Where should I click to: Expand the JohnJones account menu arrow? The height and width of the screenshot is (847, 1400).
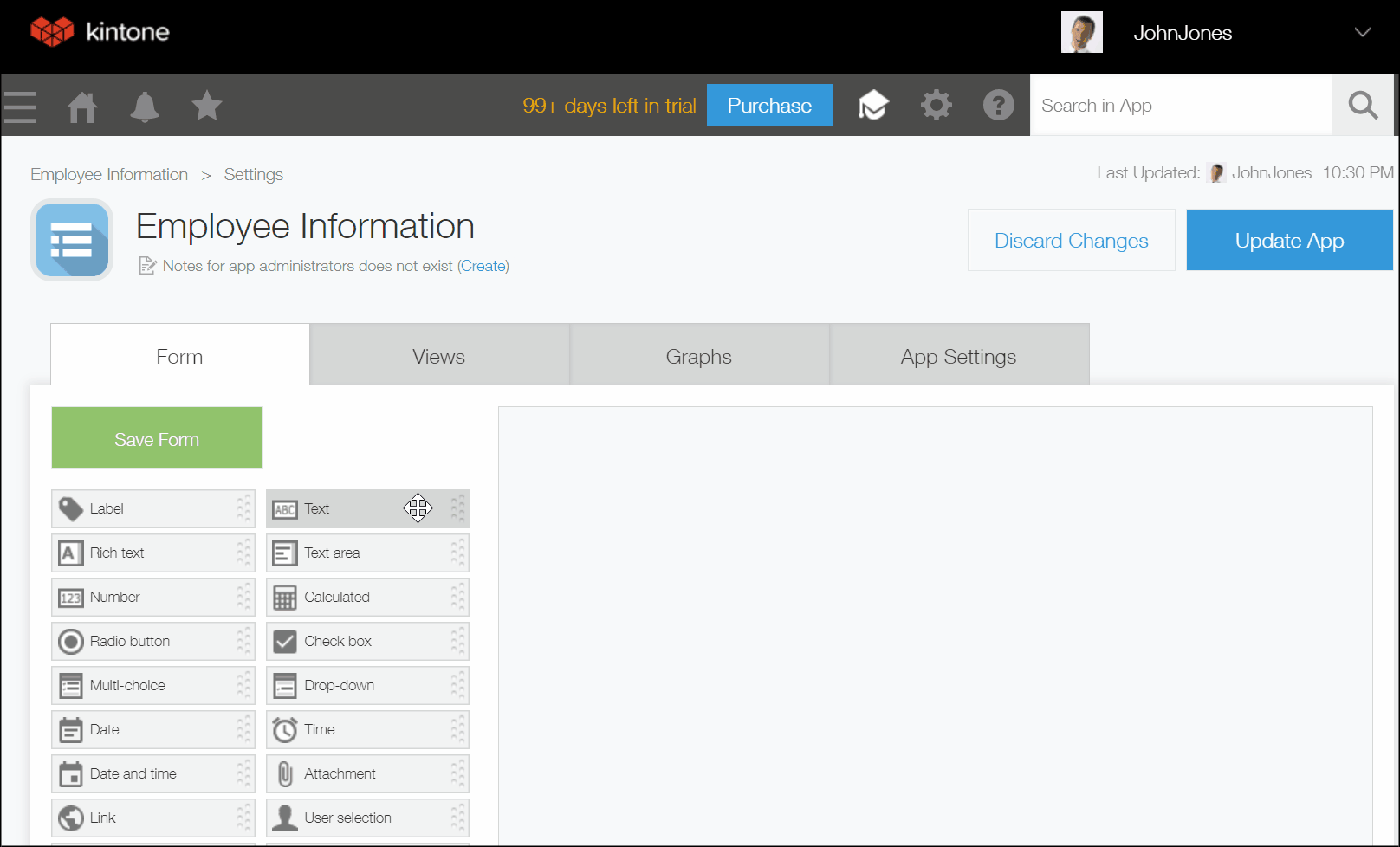click(x=1362, y=33)
